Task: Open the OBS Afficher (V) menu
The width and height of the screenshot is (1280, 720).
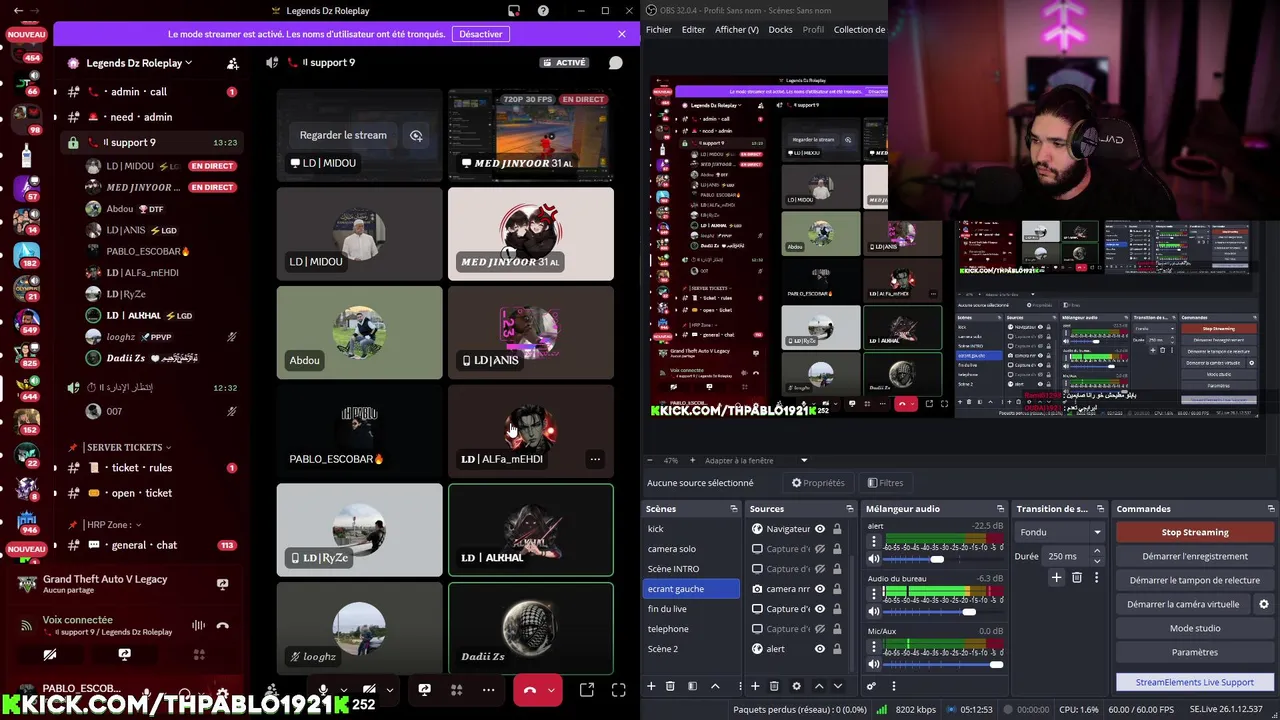Action: [737, 29]
